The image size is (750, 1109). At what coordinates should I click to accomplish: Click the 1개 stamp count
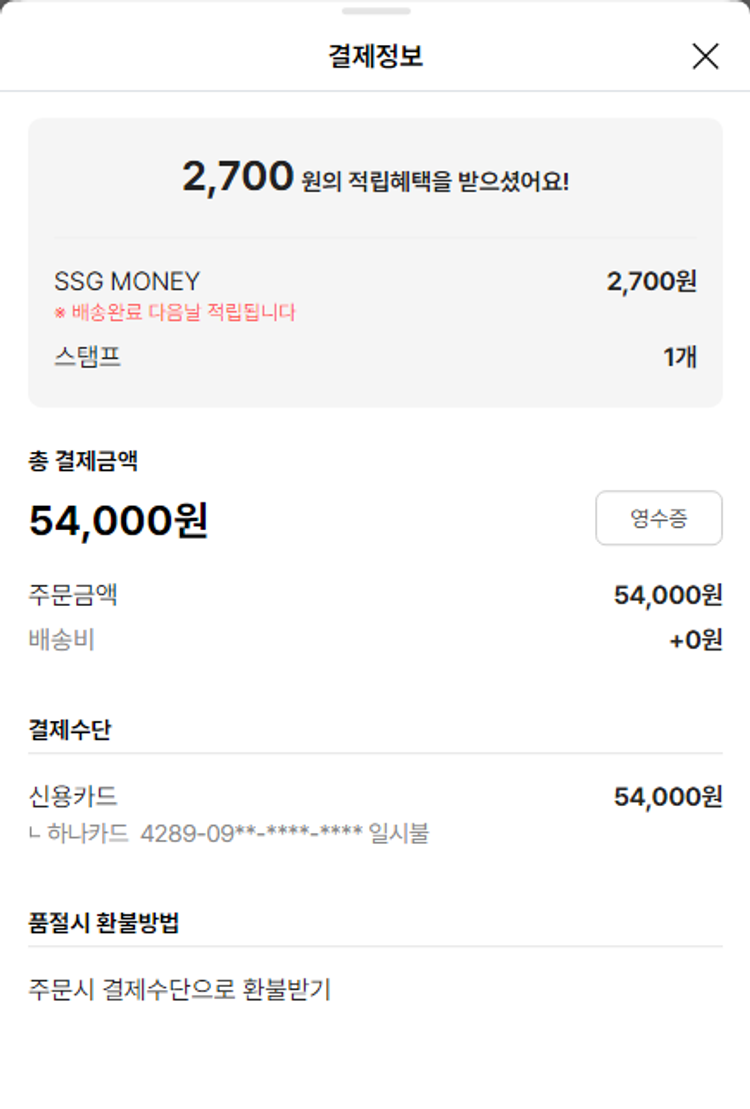pos(680,357)
